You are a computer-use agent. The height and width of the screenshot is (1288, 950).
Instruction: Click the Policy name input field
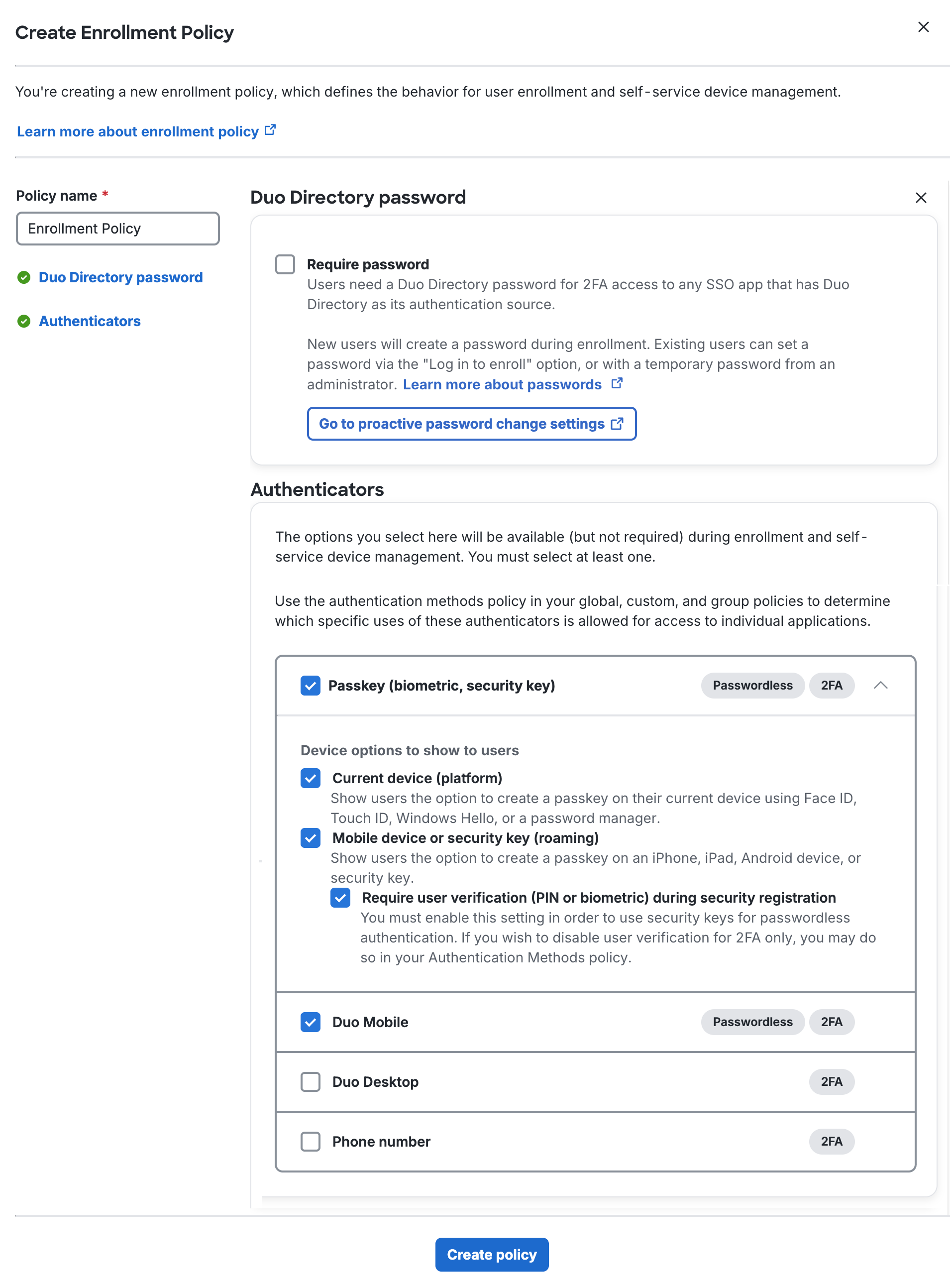(x=117, y=229)
